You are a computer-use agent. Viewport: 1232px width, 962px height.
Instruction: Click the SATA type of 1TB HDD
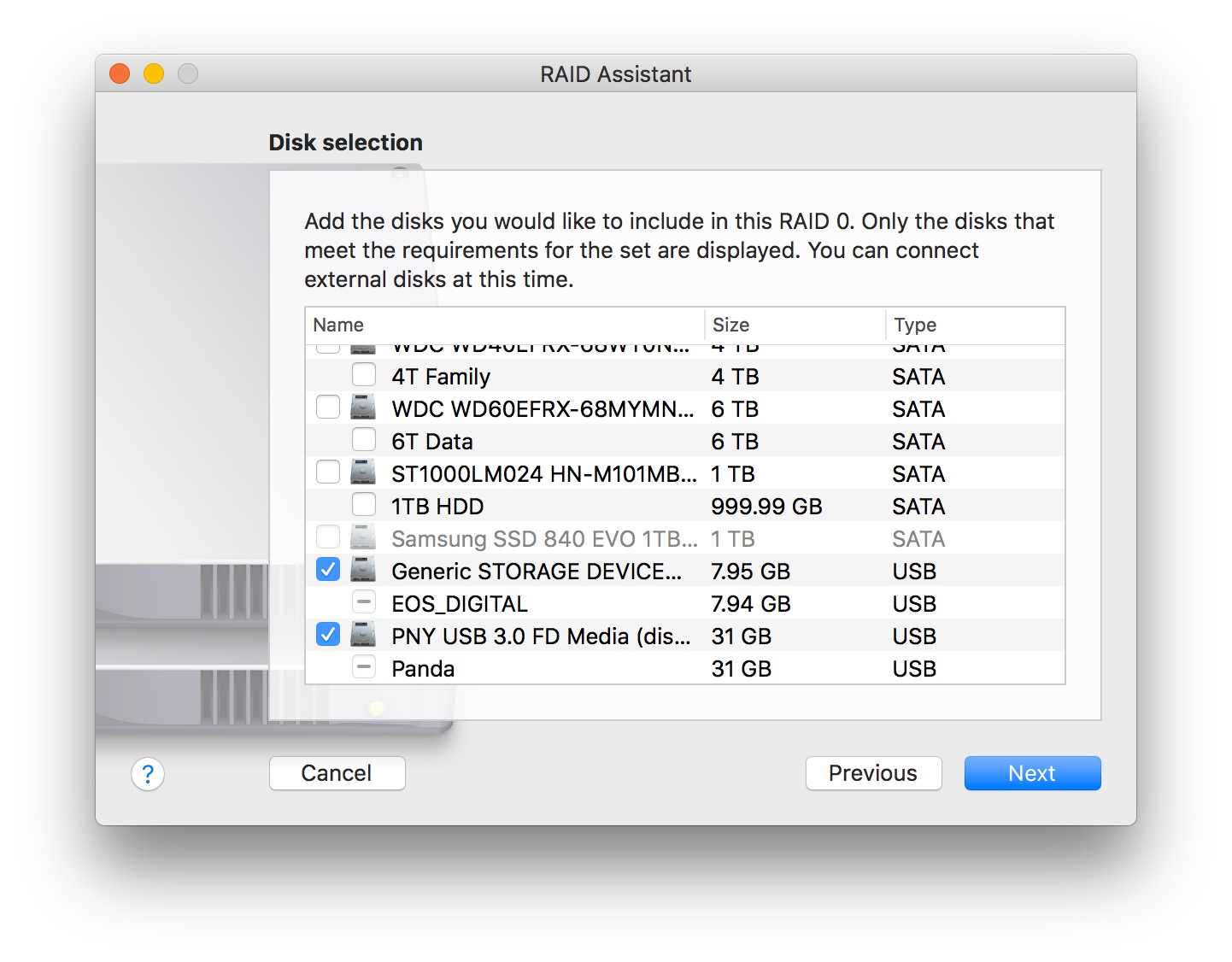(918, 507)
